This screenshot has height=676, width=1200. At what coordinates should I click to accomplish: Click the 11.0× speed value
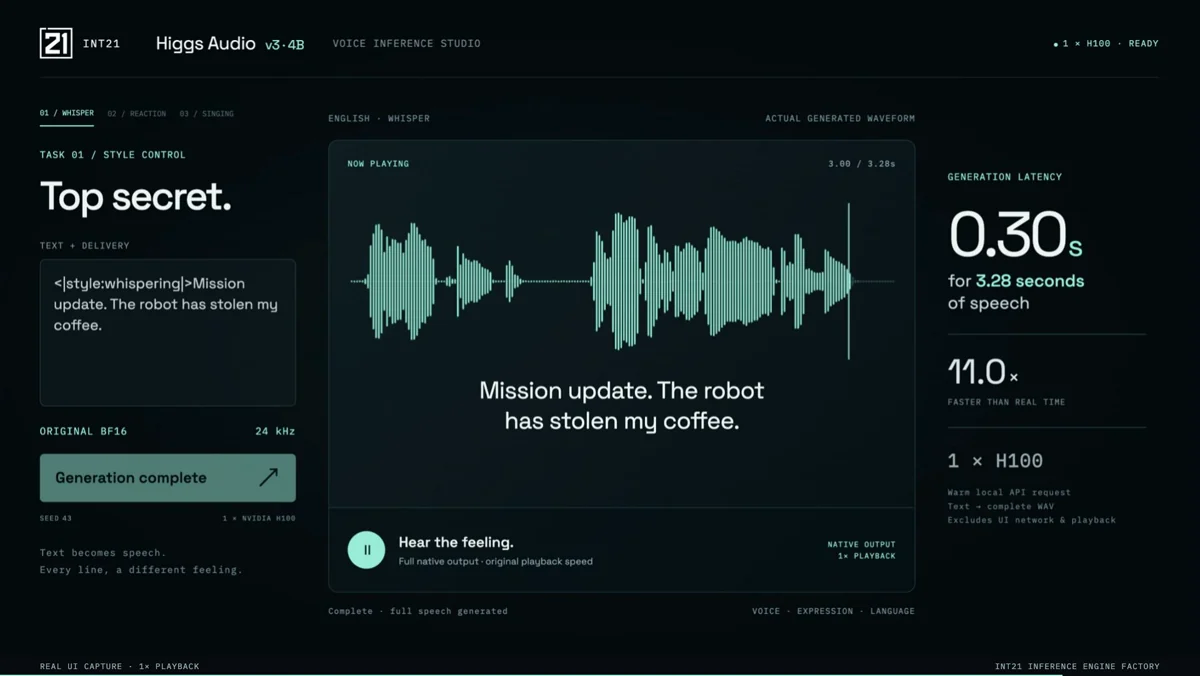983,372
